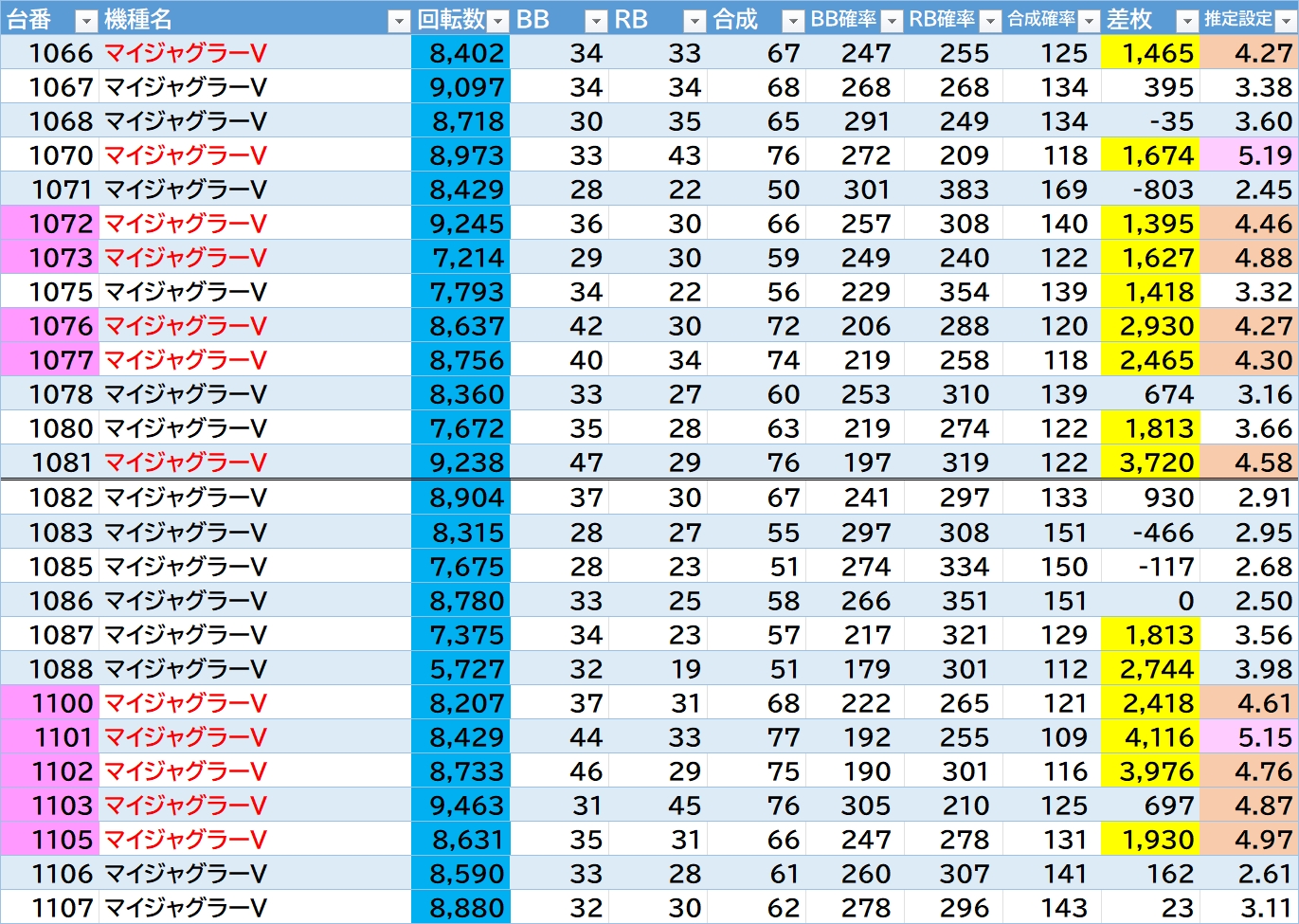
Task: Select the 推定設定 header cell
Action: 1249,18
